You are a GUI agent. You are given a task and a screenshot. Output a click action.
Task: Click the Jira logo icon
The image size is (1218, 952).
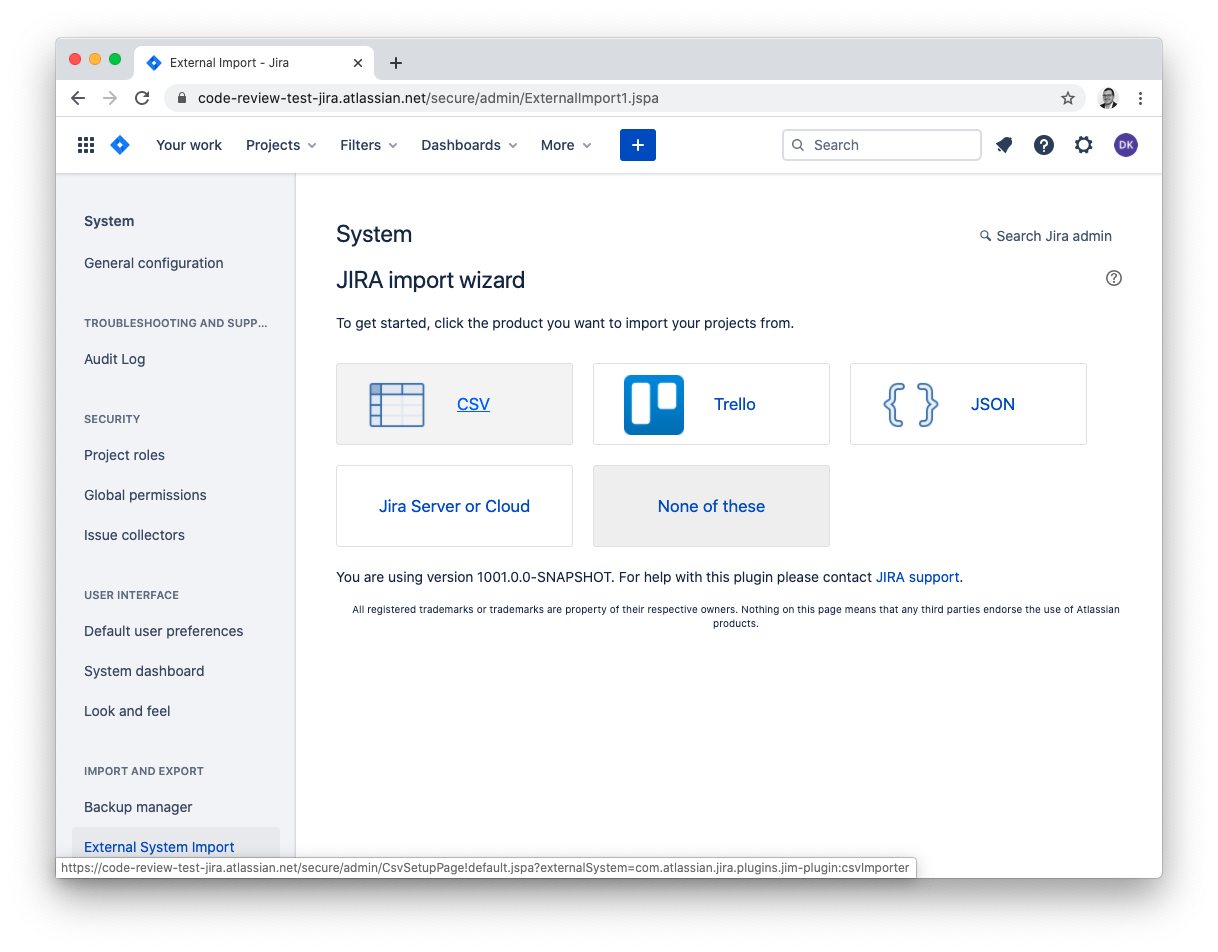tap(120, 145)
